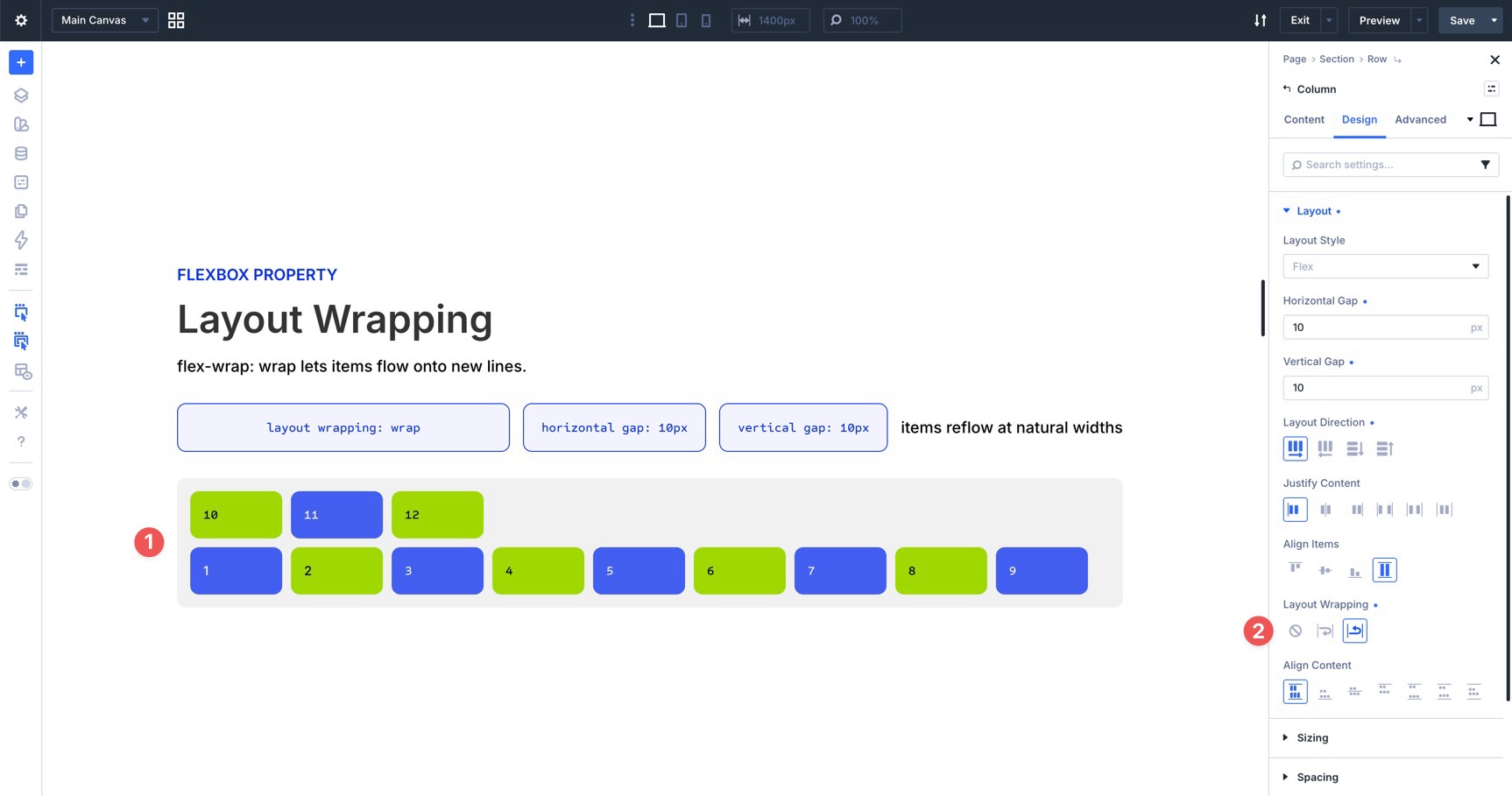This screenshot has width=1512, height=796.
Task: Set Layout Wrapping to wrap
Action: pyautogui.click(x=1325, y=630)
